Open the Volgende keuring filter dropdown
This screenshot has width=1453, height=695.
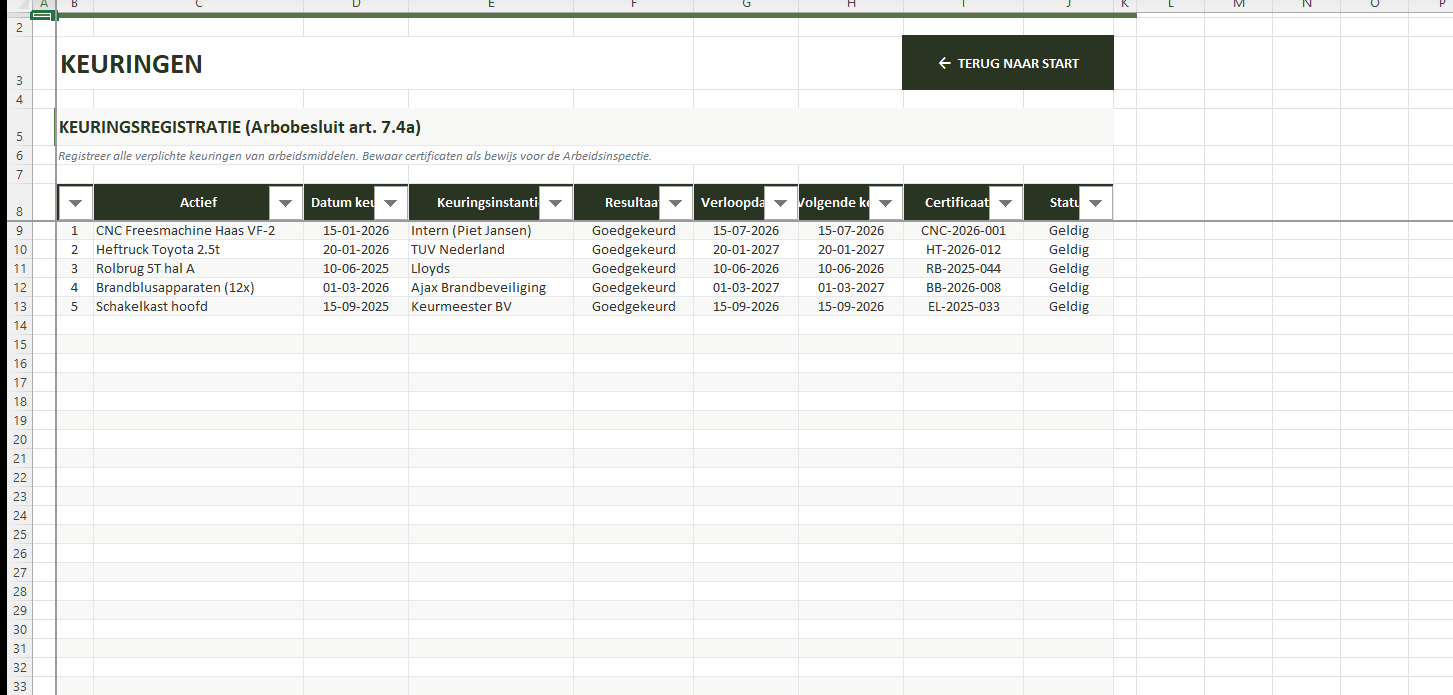click(886, 203)
